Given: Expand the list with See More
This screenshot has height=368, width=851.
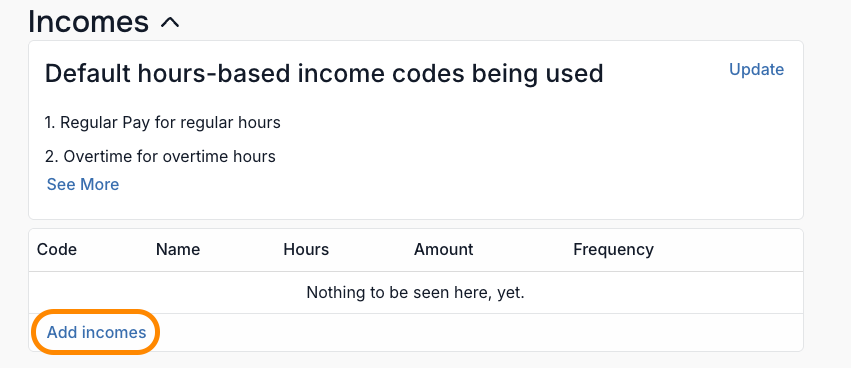Looking at the screenshot, I should (x=83, y=185).
